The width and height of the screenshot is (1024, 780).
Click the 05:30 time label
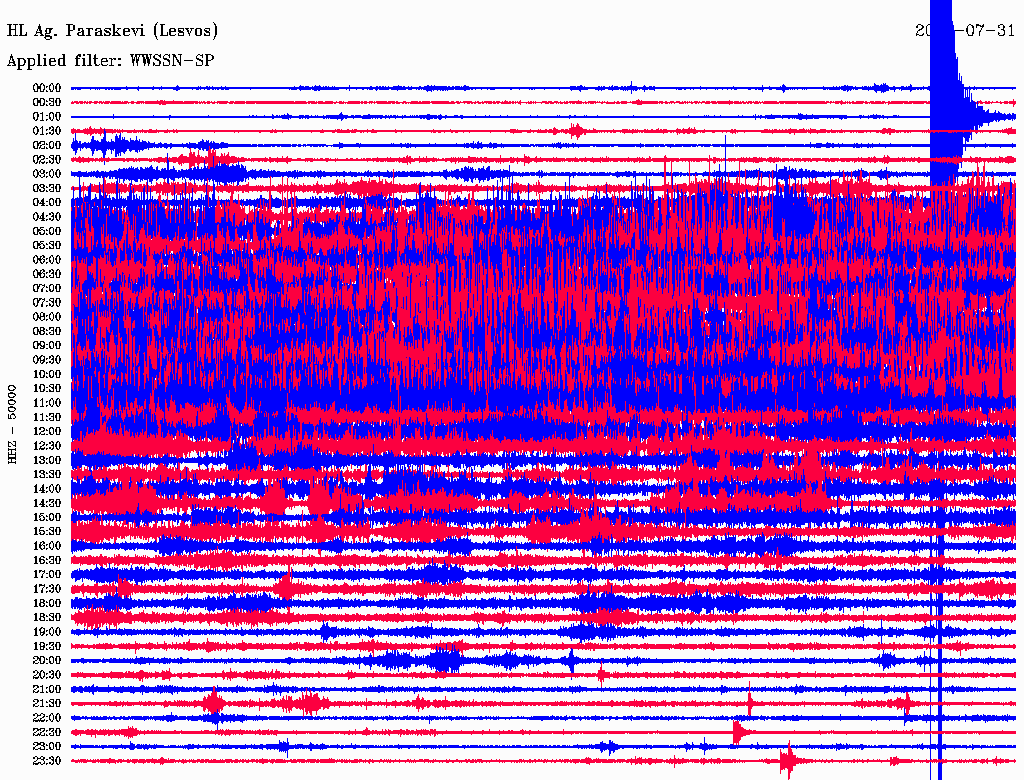click(47, 245)
